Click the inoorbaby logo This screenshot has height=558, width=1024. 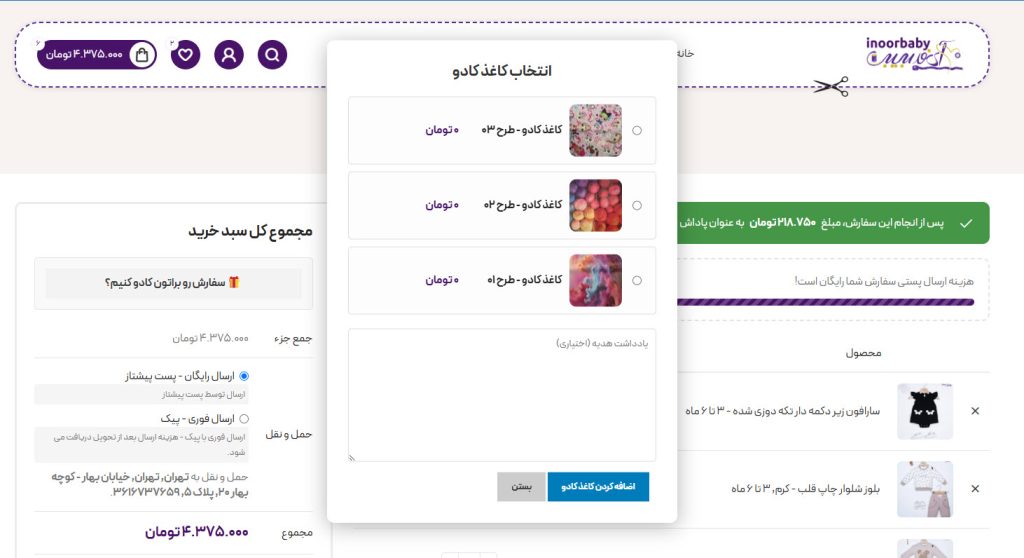(914, 56)
